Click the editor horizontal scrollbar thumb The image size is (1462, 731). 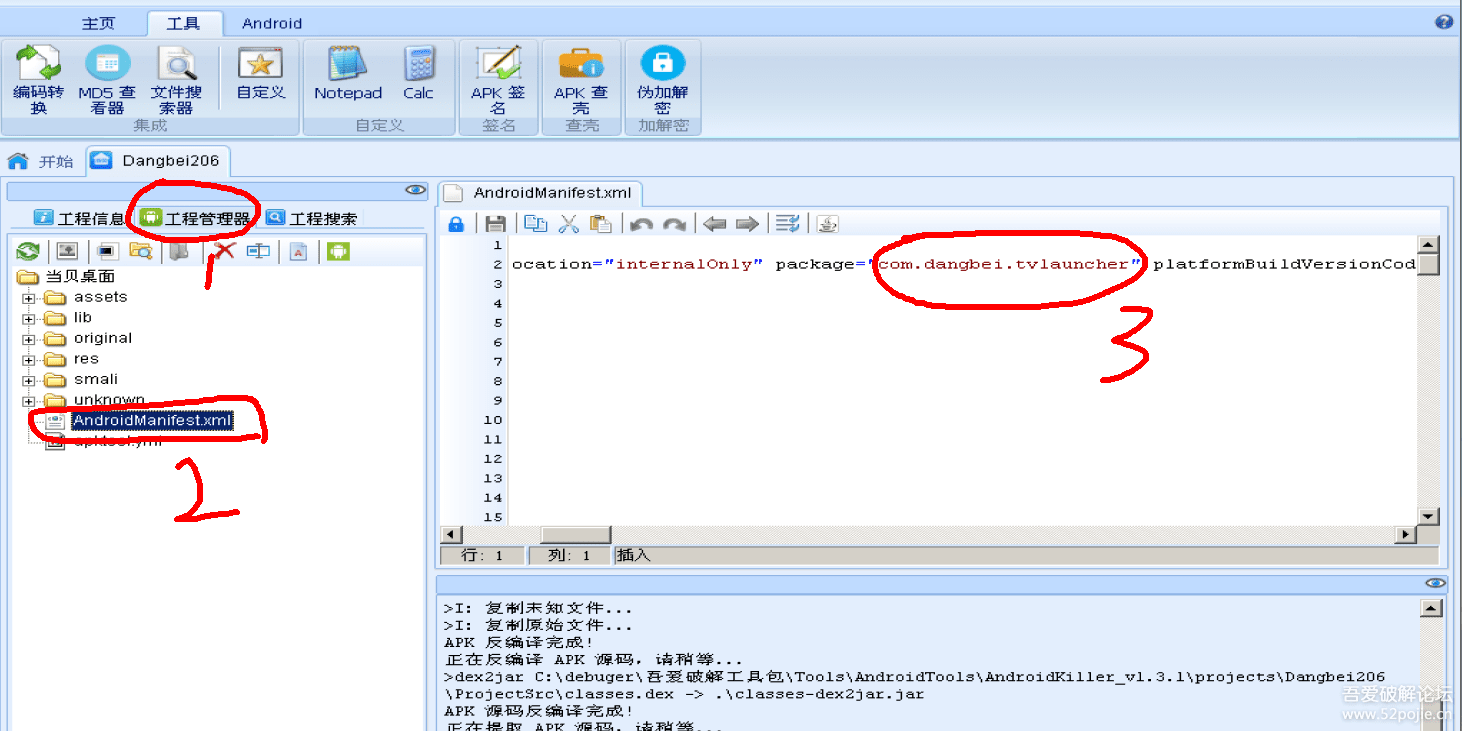click(x=576, y=535)
